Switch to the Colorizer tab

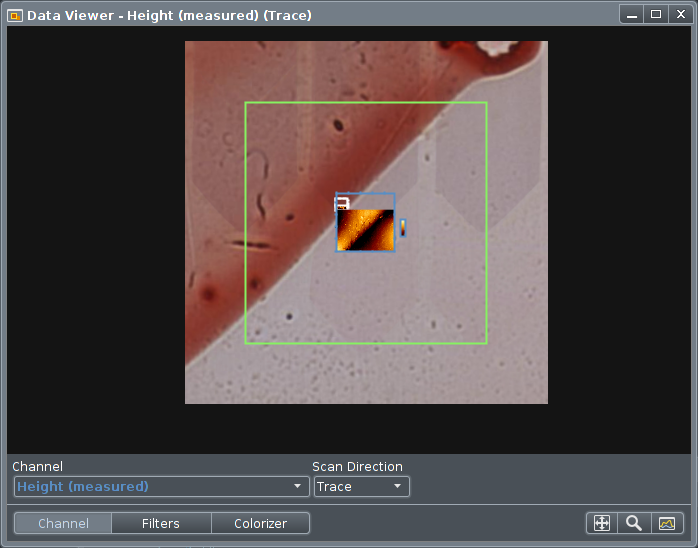260,523
